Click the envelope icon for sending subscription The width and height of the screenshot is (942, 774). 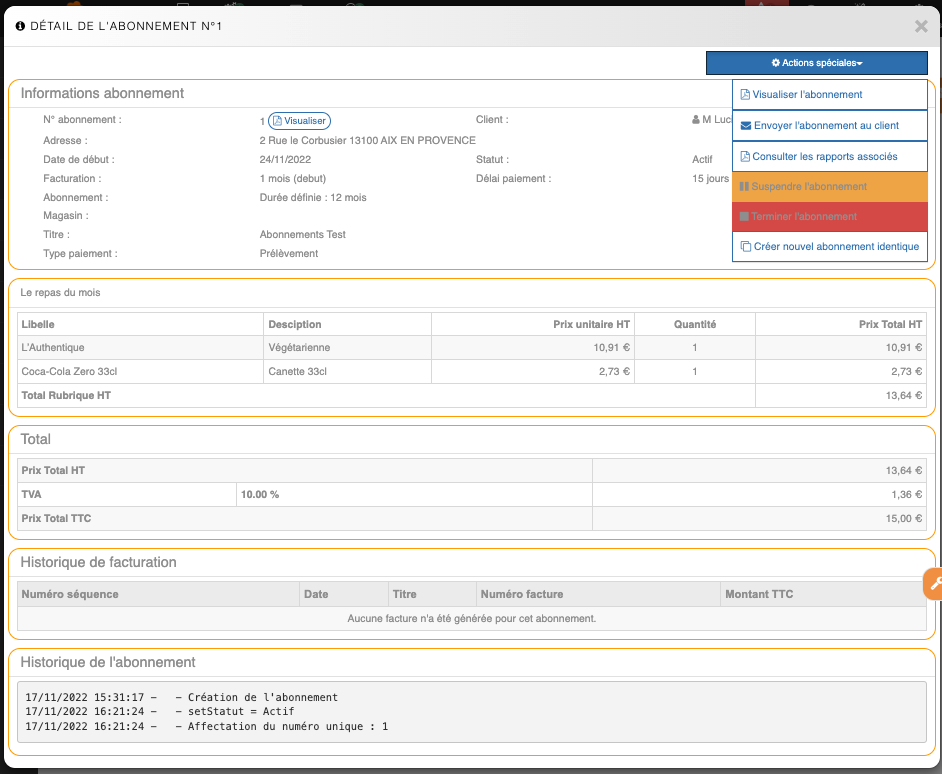pos(745,126)
